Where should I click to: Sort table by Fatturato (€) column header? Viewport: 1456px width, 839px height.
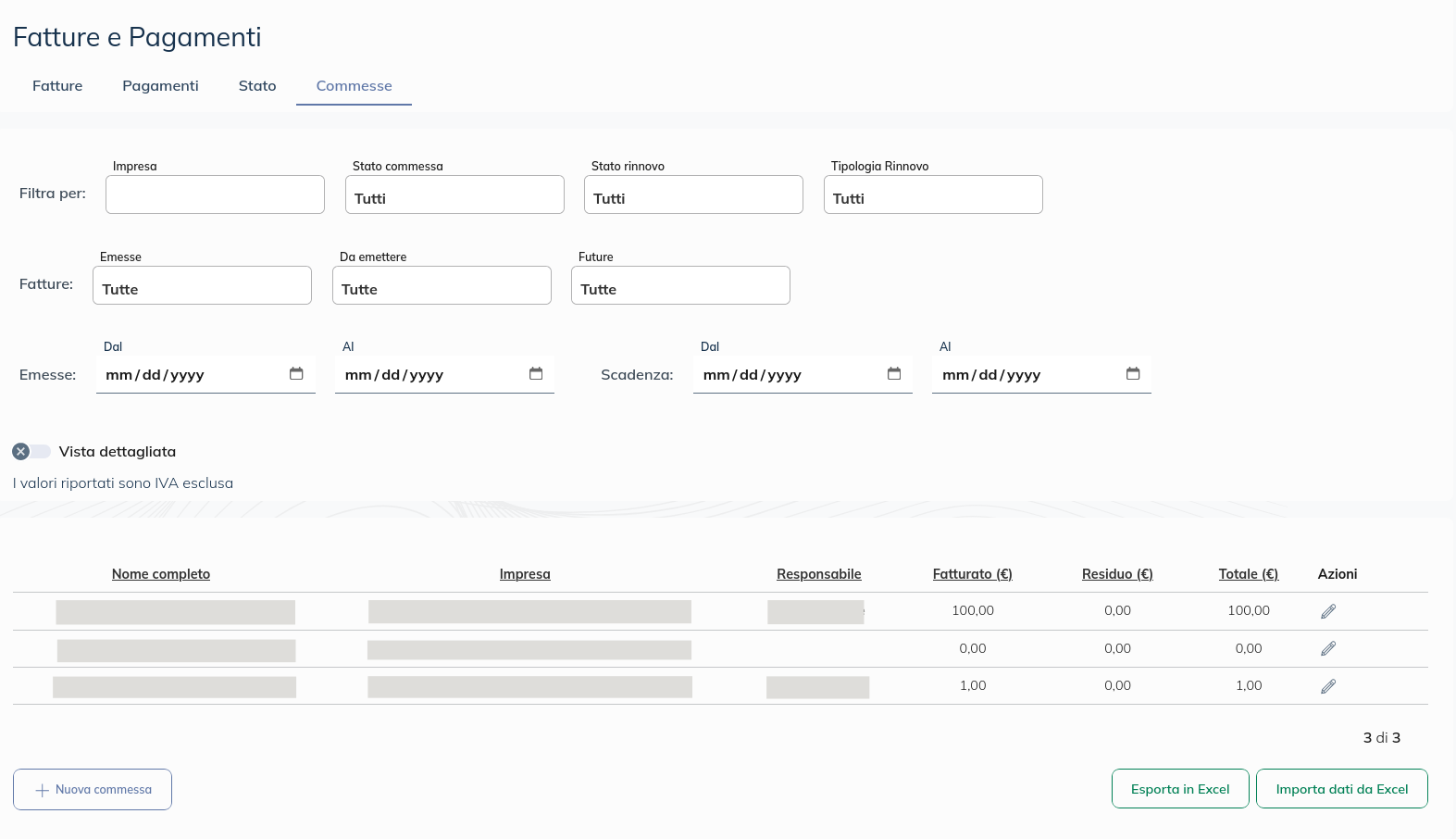(972, 574)
